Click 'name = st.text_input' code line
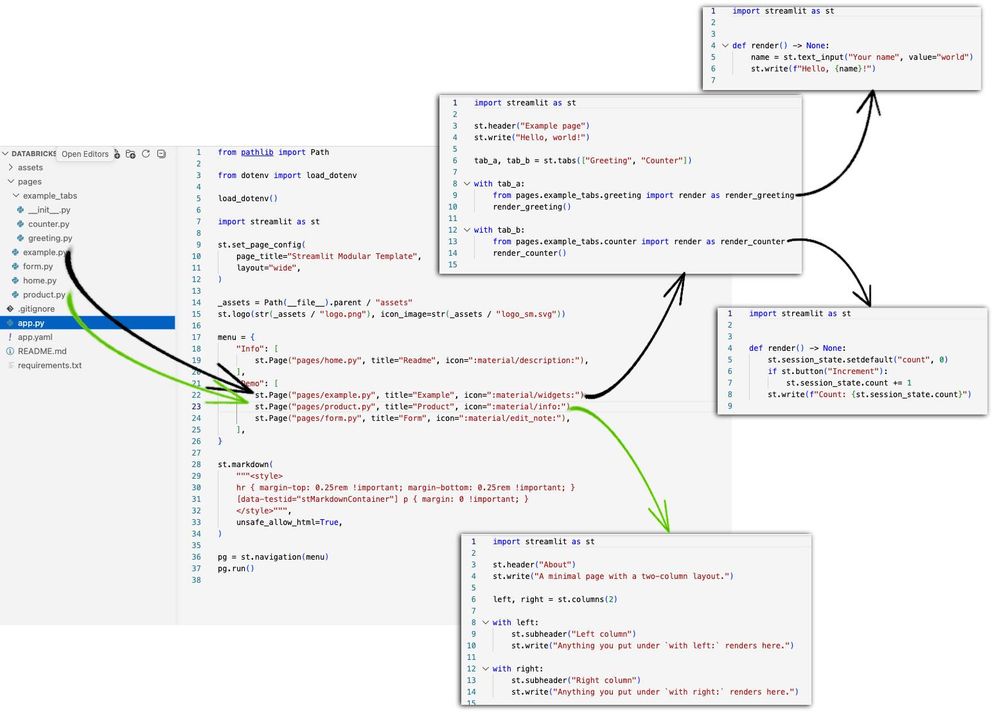999x712 pixels. click(861, 57)
